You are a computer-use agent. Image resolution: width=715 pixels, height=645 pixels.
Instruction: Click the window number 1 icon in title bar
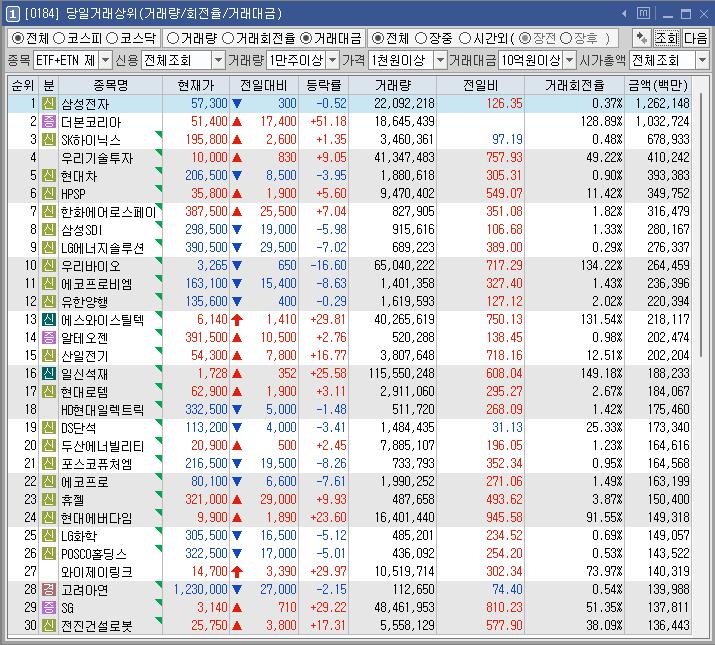tap(12, 14)
